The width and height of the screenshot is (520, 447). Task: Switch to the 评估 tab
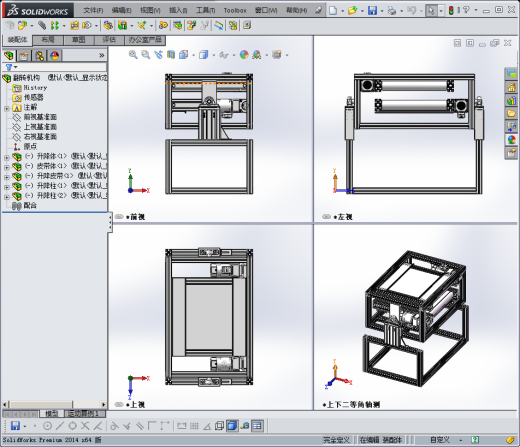pyautogui.click(x=109, y=40)
